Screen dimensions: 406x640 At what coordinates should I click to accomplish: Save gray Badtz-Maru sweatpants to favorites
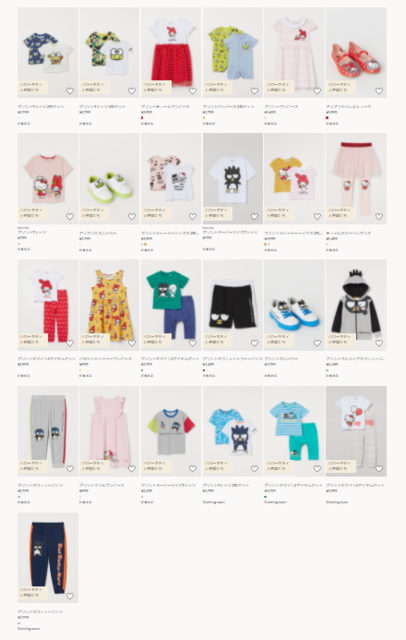click(x=70, y=469)
